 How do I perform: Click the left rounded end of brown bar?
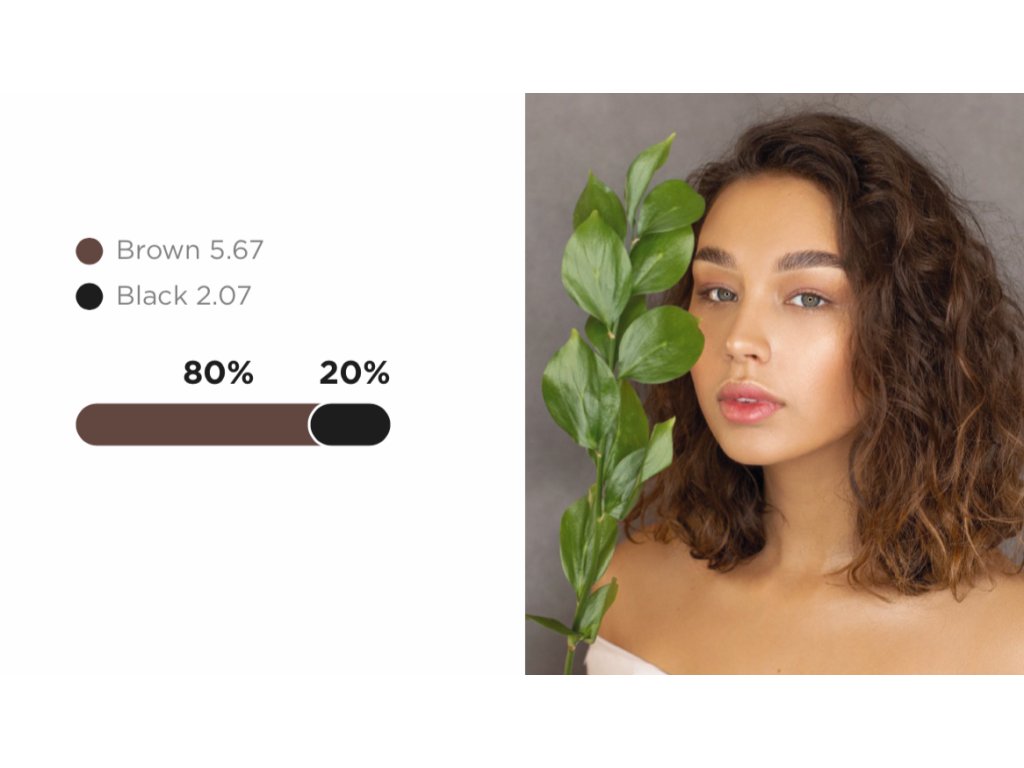pos(88,424)
